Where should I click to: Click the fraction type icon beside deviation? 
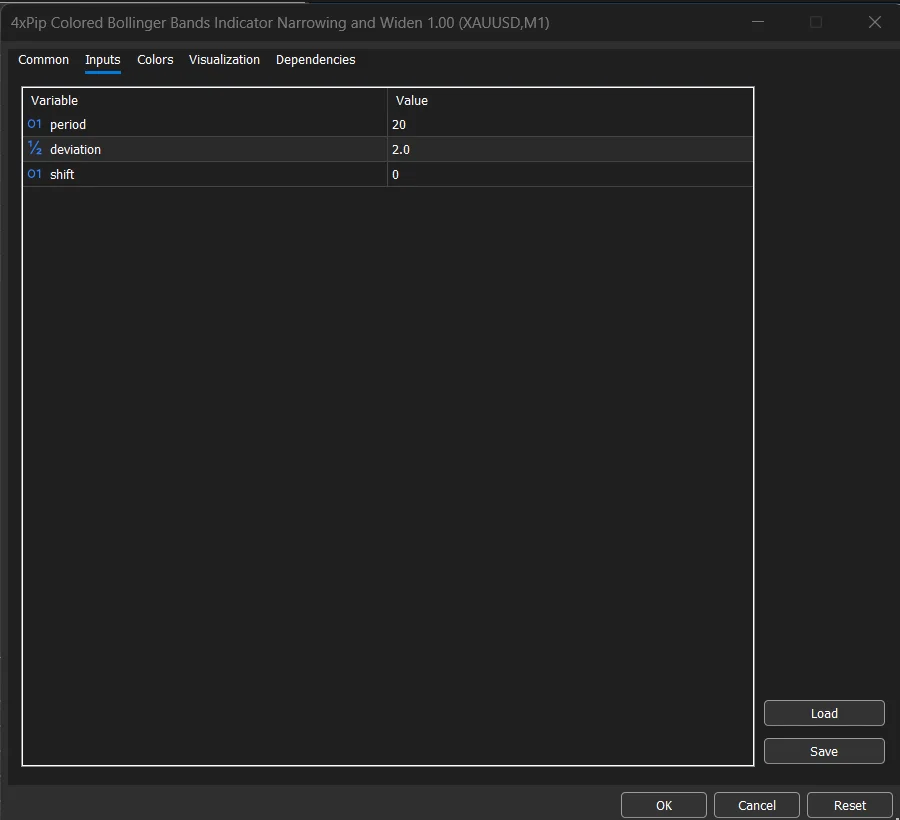click(35, 149)
